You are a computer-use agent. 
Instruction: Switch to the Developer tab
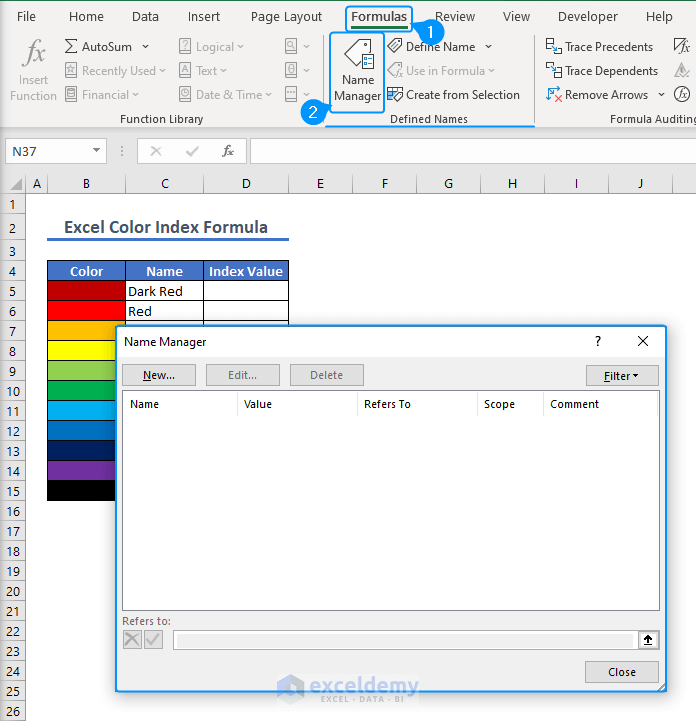[588, 17]
